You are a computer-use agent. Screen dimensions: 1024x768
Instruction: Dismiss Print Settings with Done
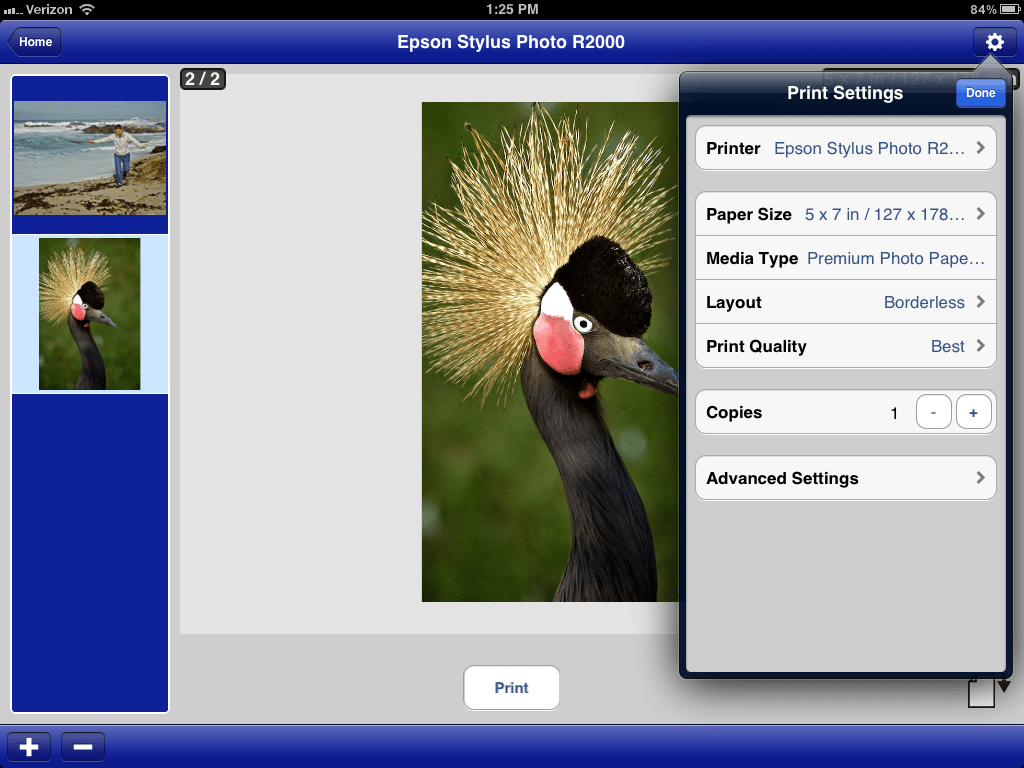point(980,93)
